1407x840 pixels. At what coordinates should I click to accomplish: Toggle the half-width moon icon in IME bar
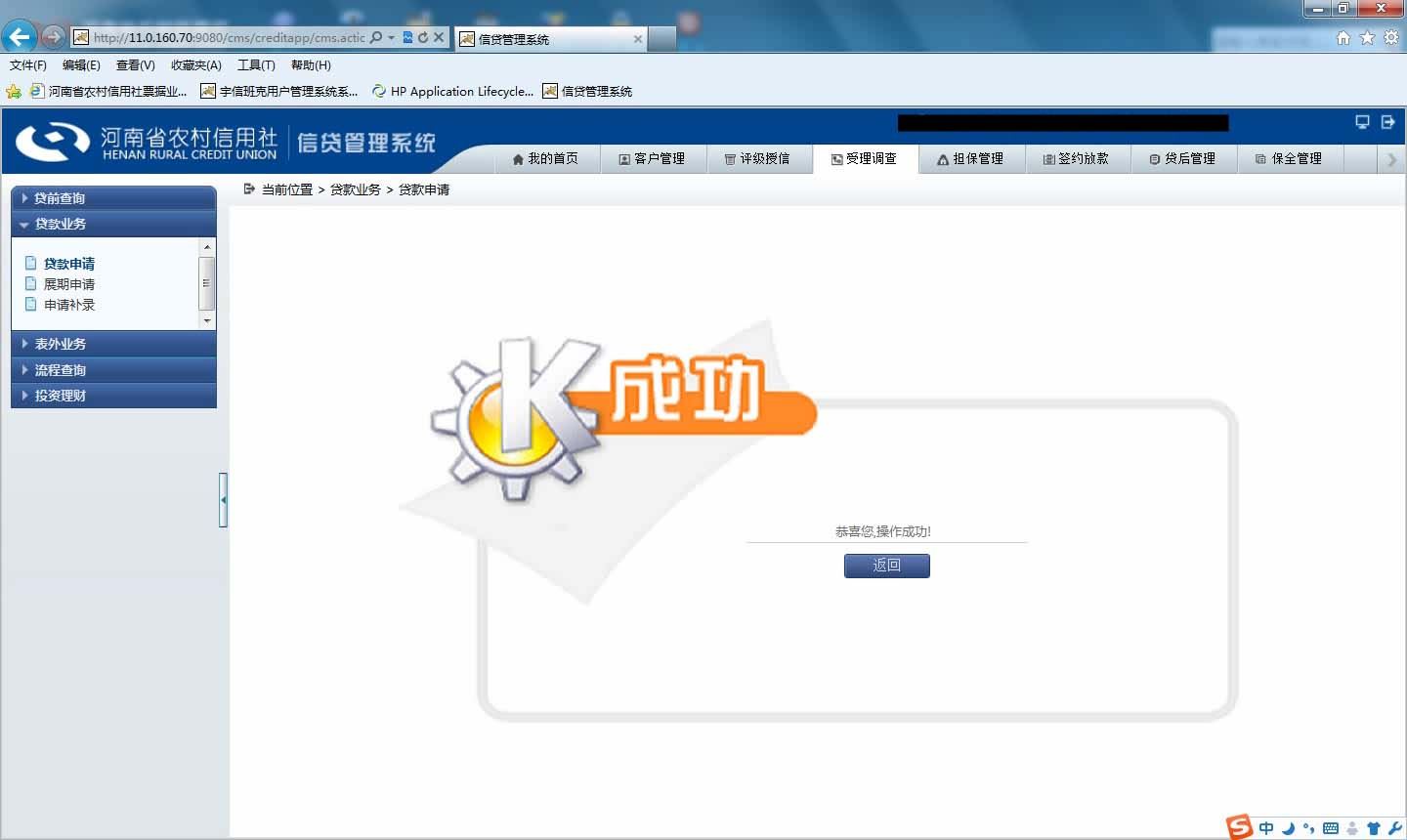coord(1288,828)
